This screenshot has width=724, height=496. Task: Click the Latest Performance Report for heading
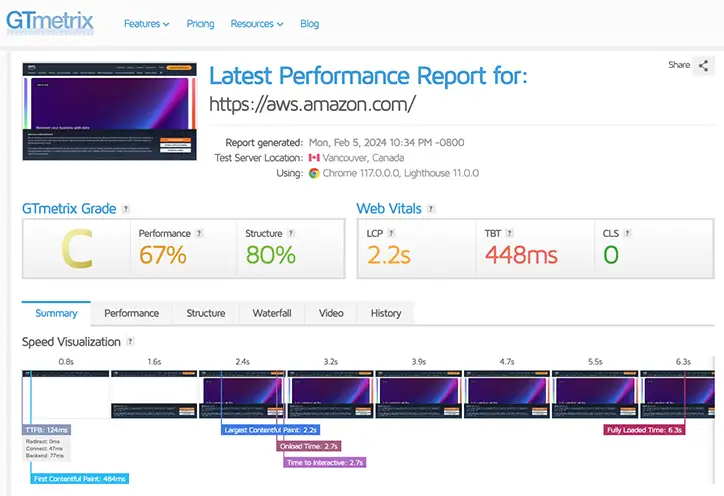click(368, 75)
